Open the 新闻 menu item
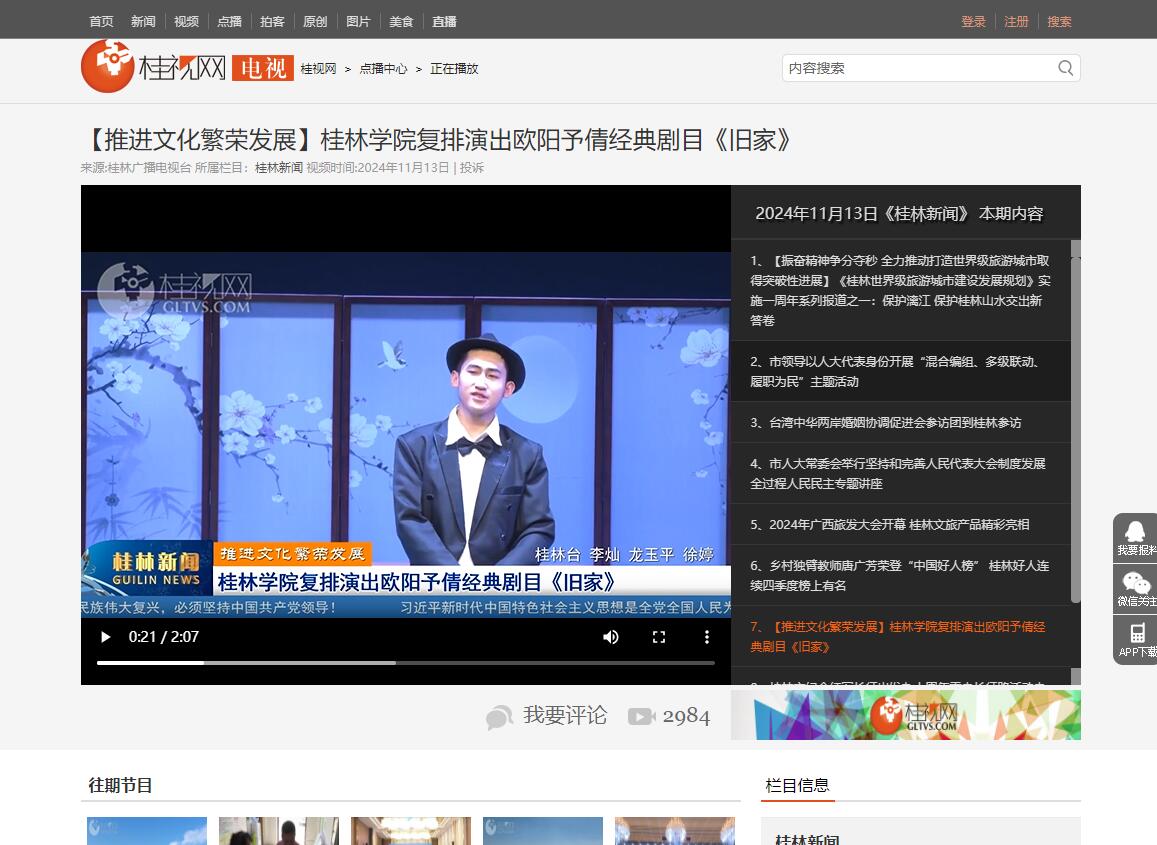This screenshot has width=1157, height=845. 143,21
